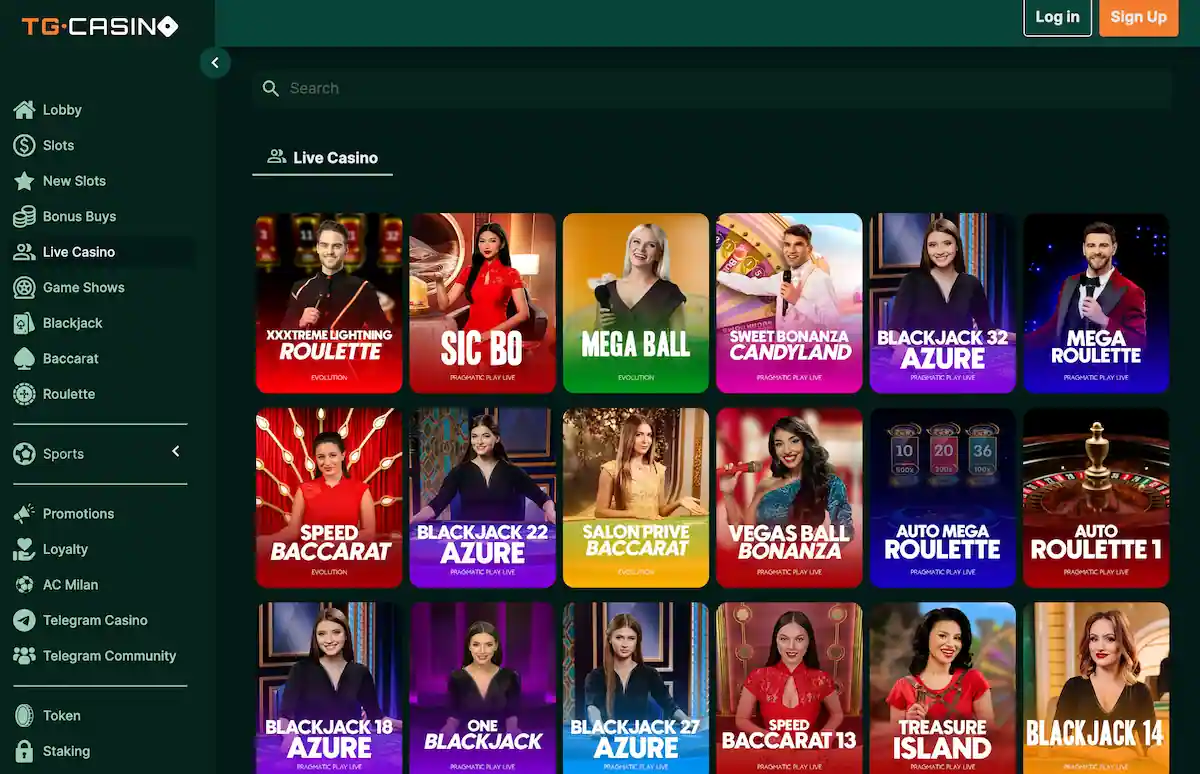Open Sweet Bonanza Candyland game
The height and width of the screenshot is (774, 1200).
coord(789,303)
